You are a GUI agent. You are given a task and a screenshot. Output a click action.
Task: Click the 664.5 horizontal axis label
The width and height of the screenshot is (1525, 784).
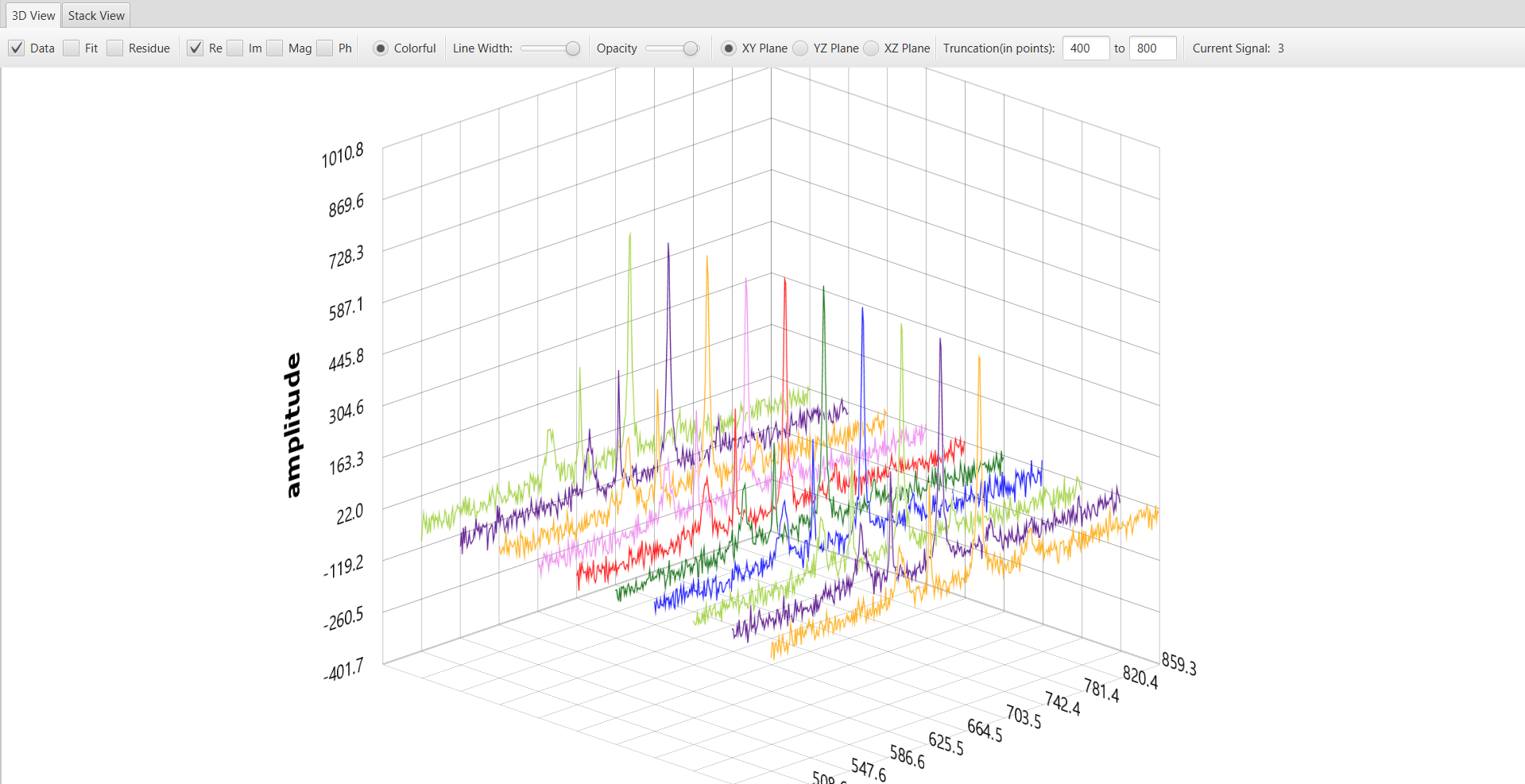tap(985, 731)
